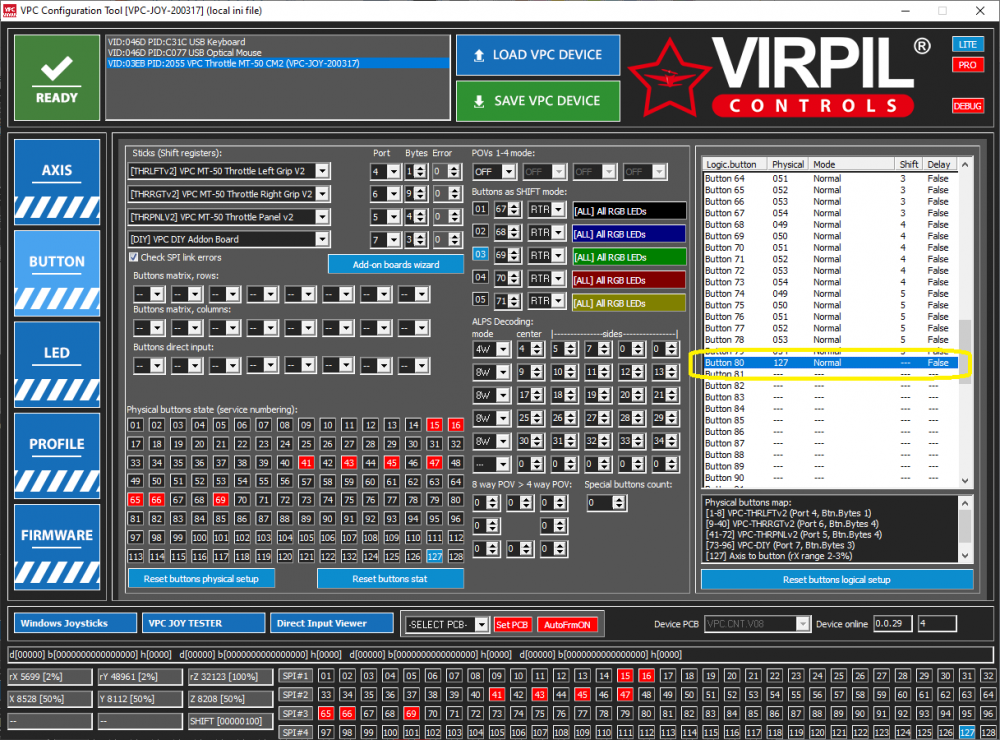Open the AXIS tab
Screen dimensions: 1000x740
point(57,182)
